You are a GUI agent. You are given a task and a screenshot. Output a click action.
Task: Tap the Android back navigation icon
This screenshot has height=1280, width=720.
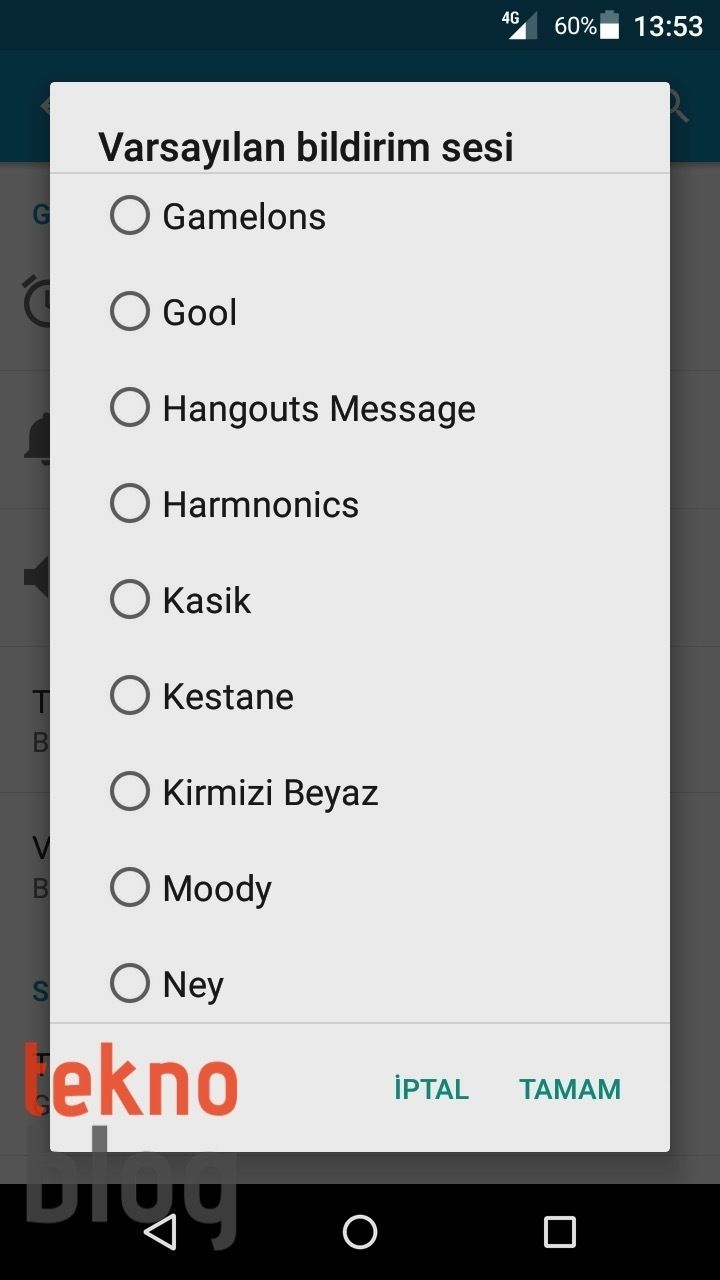tap(161, 1232)
